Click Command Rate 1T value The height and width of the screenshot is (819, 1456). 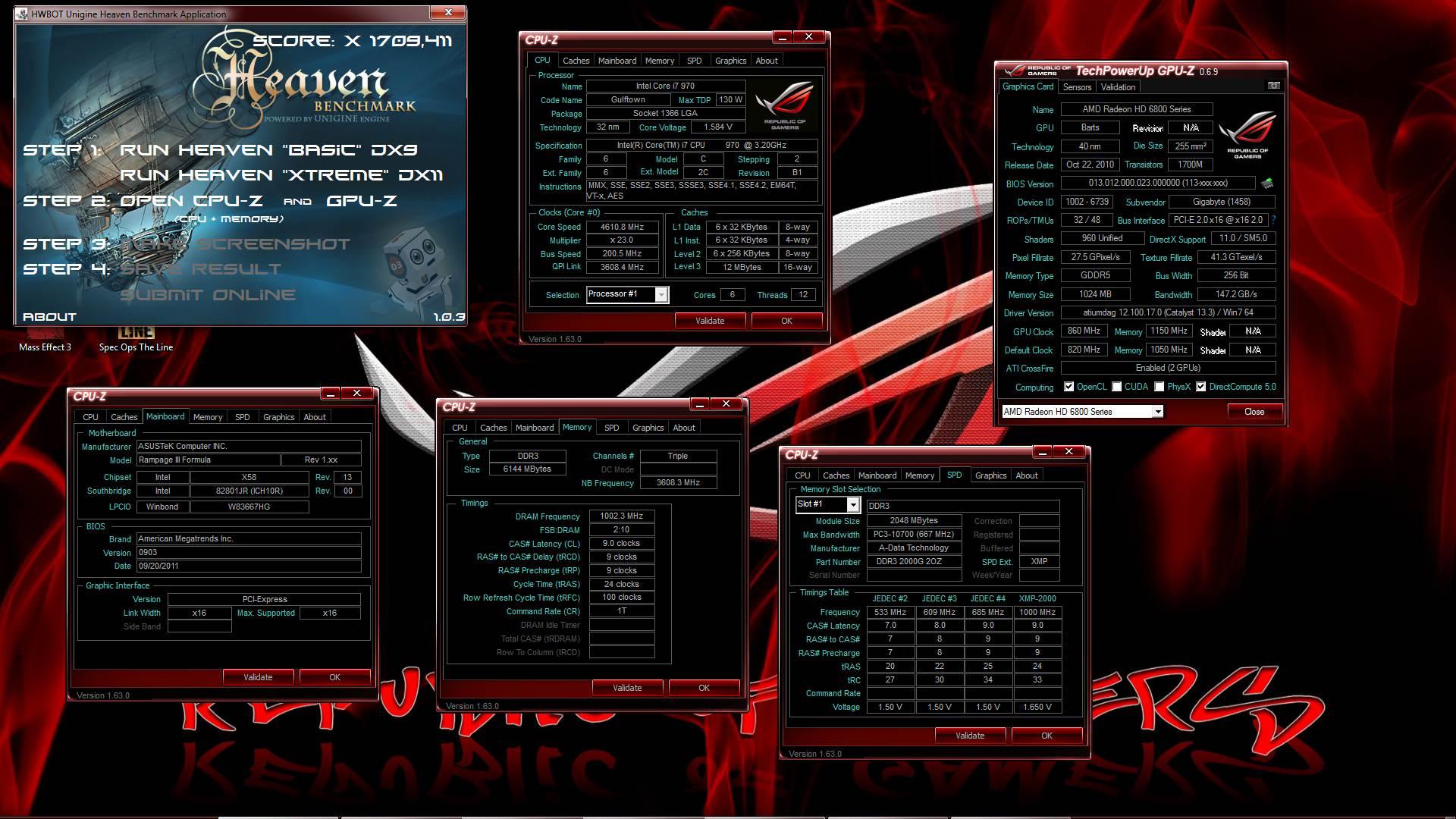(621, 611)
